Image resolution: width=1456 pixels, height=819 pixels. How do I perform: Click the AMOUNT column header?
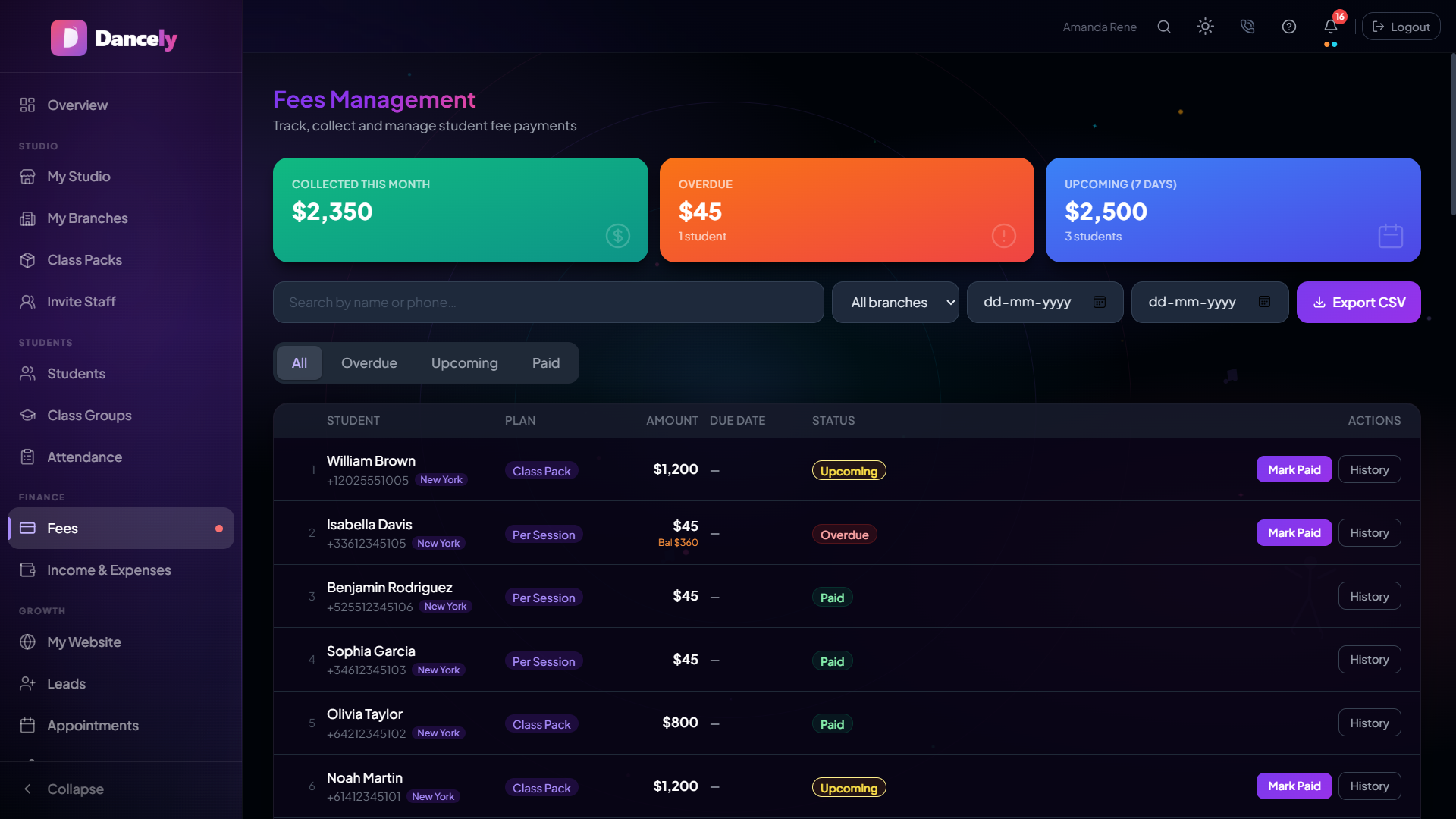(672, 420)
